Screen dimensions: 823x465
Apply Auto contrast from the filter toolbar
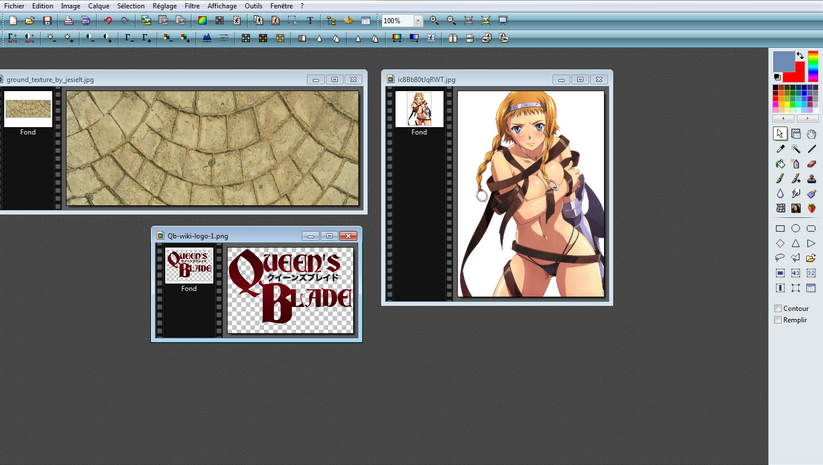[29, 38]
